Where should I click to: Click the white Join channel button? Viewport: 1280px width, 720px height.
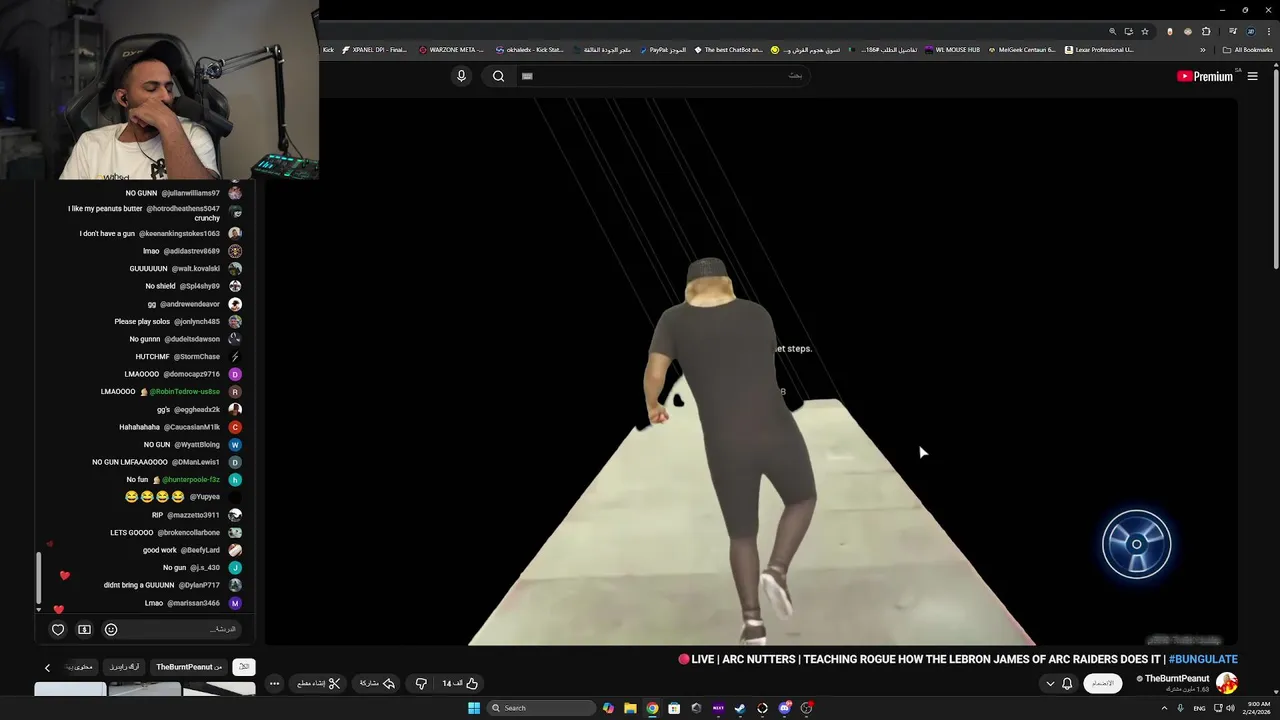coord(1102,683)
